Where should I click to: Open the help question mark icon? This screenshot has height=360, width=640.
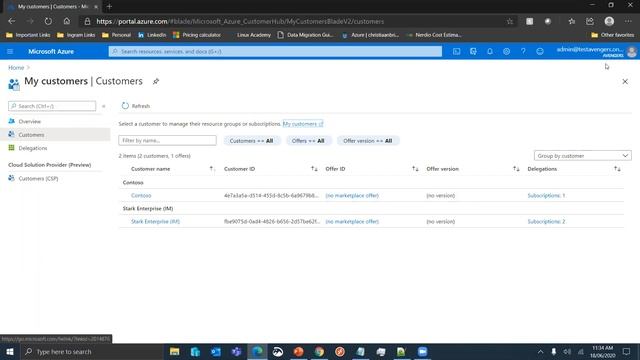(523, 51)
